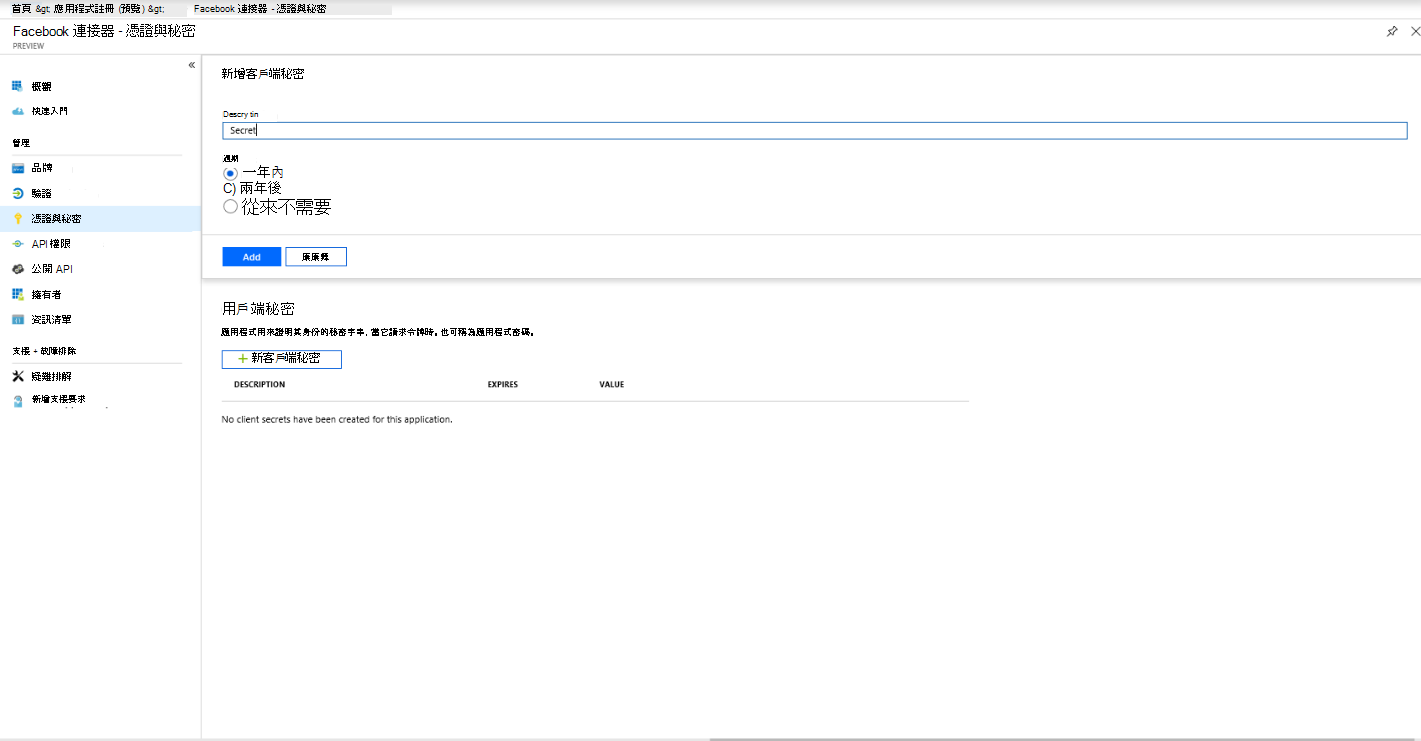Pin this blade with the pin icon
Image resolution: width=1421 pixels, height=741 pixels.
pos(1391,31)
